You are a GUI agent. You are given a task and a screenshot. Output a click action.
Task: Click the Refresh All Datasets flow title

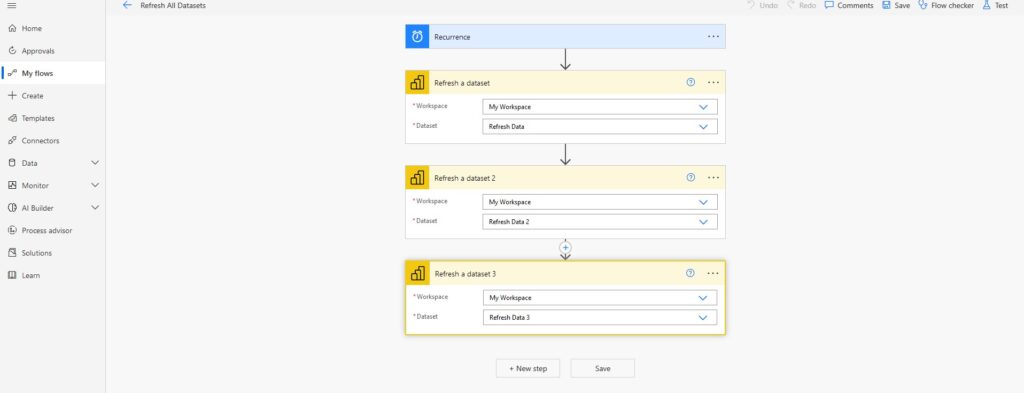tap(173, 5)
